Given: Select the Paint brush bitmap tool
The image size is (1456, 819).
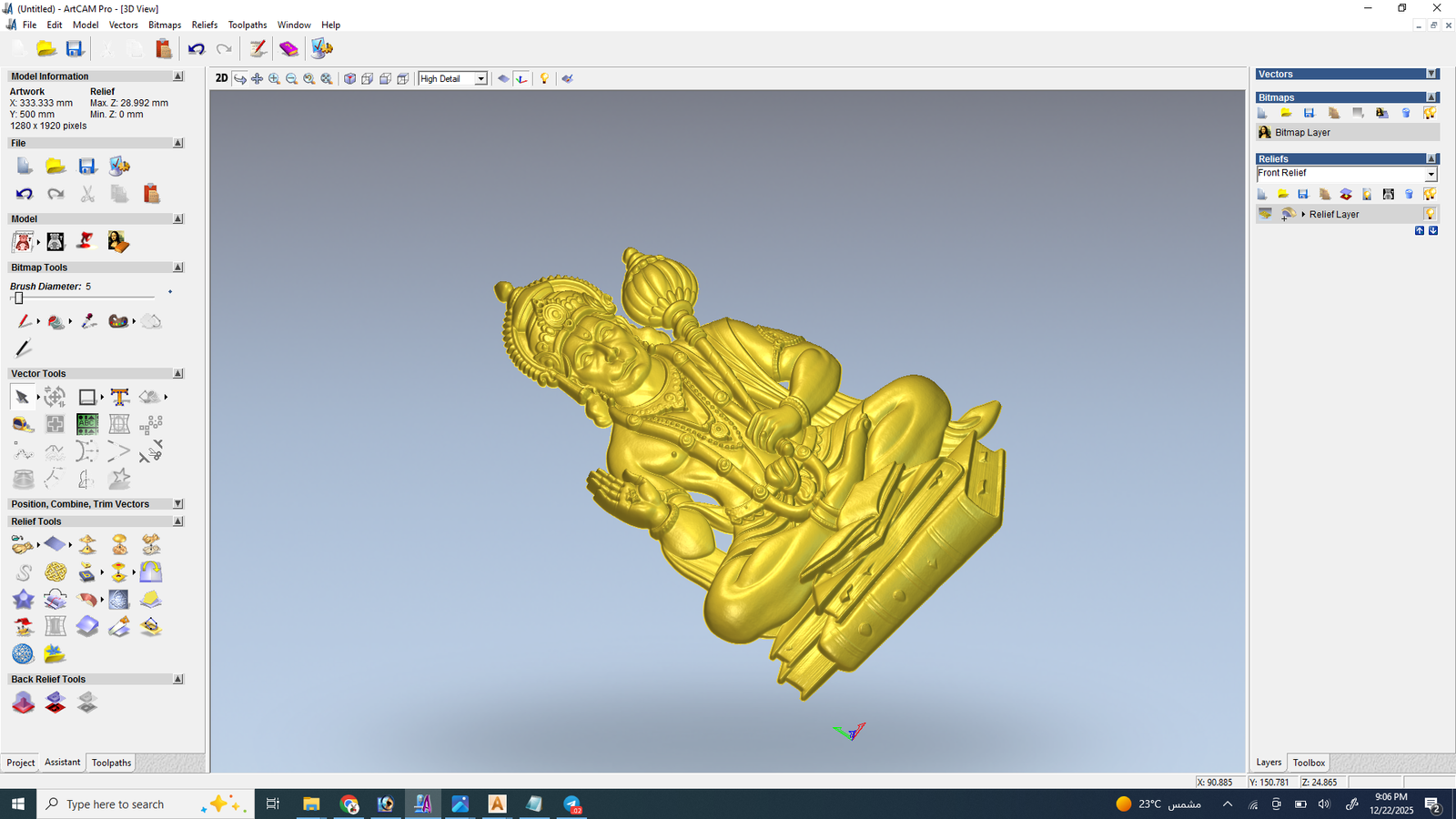Looking at the screenshot, I should (x=24, y=321).
